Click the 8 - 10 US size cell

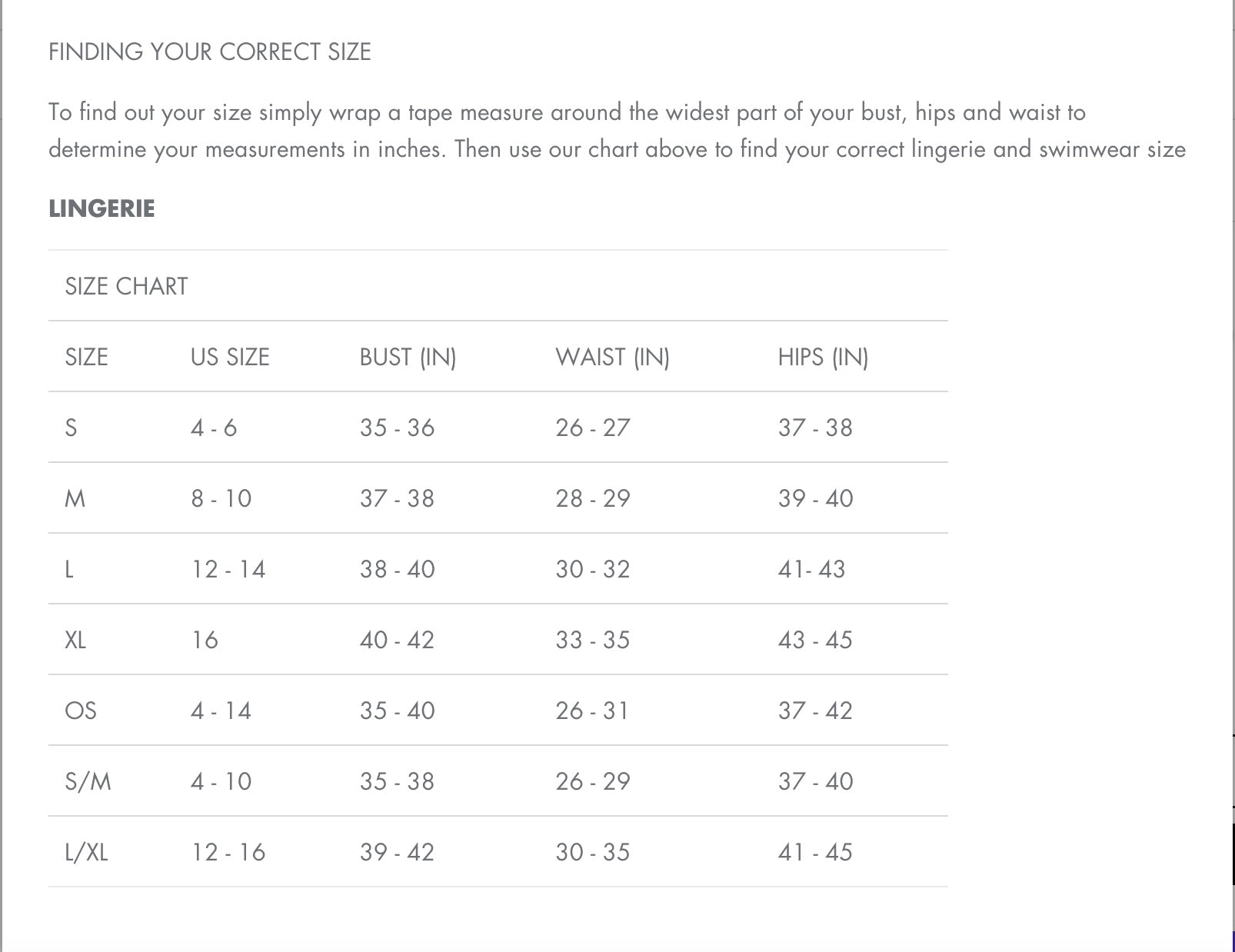pyautogui.click(x=221, y=498)
